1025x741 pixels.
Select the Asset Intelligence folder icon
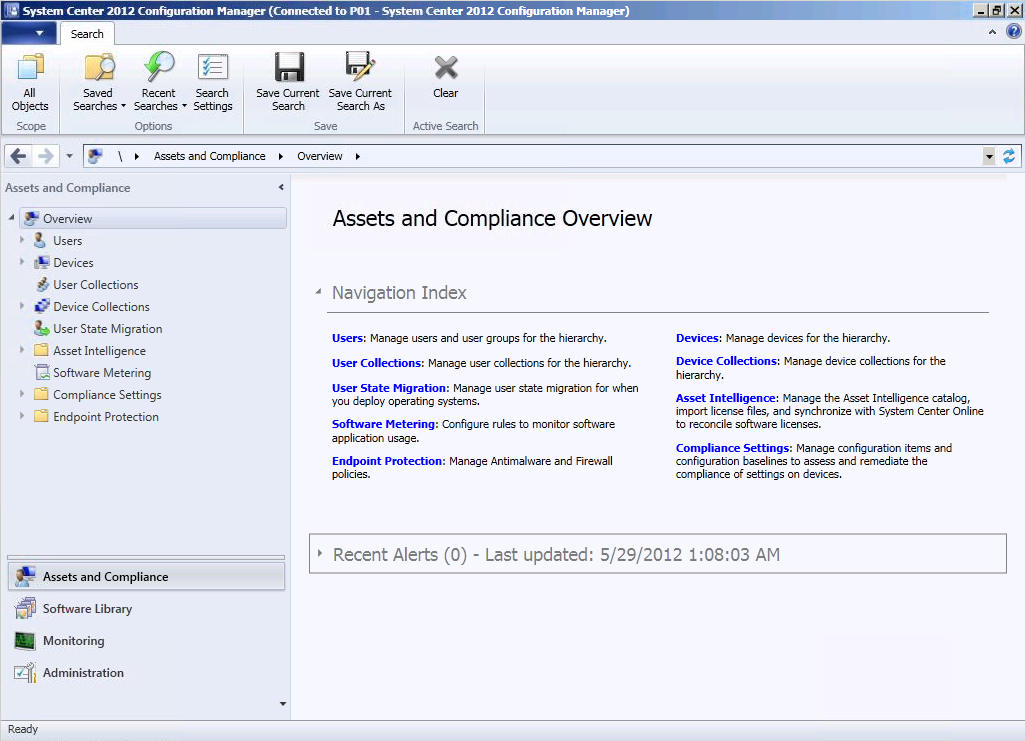tap(41, 350)
